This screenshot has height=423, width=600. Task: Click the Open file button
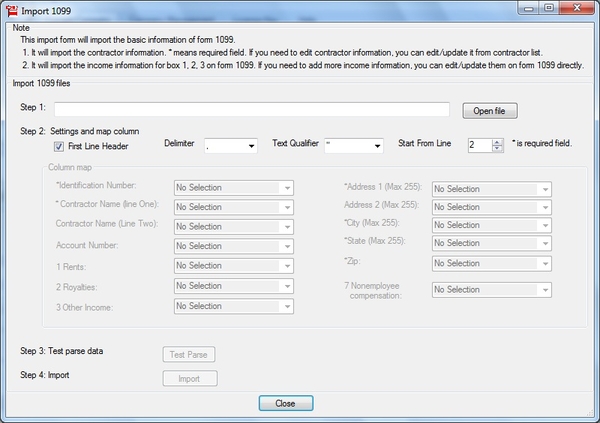(490, 110)
